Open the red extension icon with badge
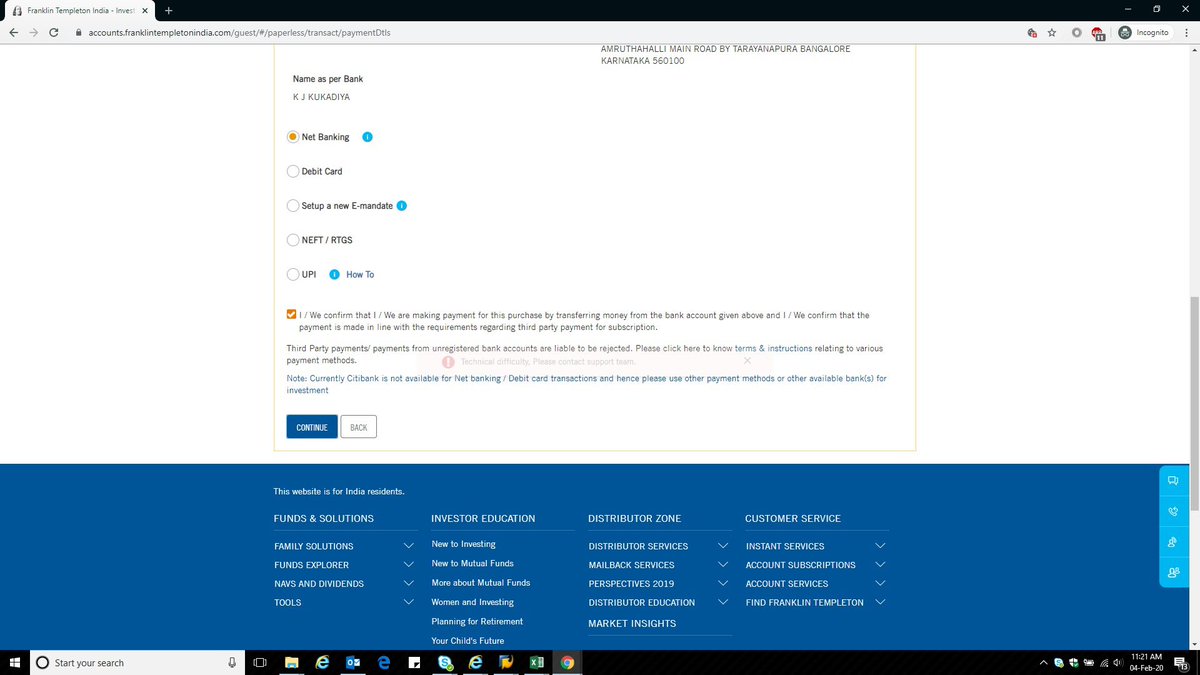 [x=1098, y=33]
